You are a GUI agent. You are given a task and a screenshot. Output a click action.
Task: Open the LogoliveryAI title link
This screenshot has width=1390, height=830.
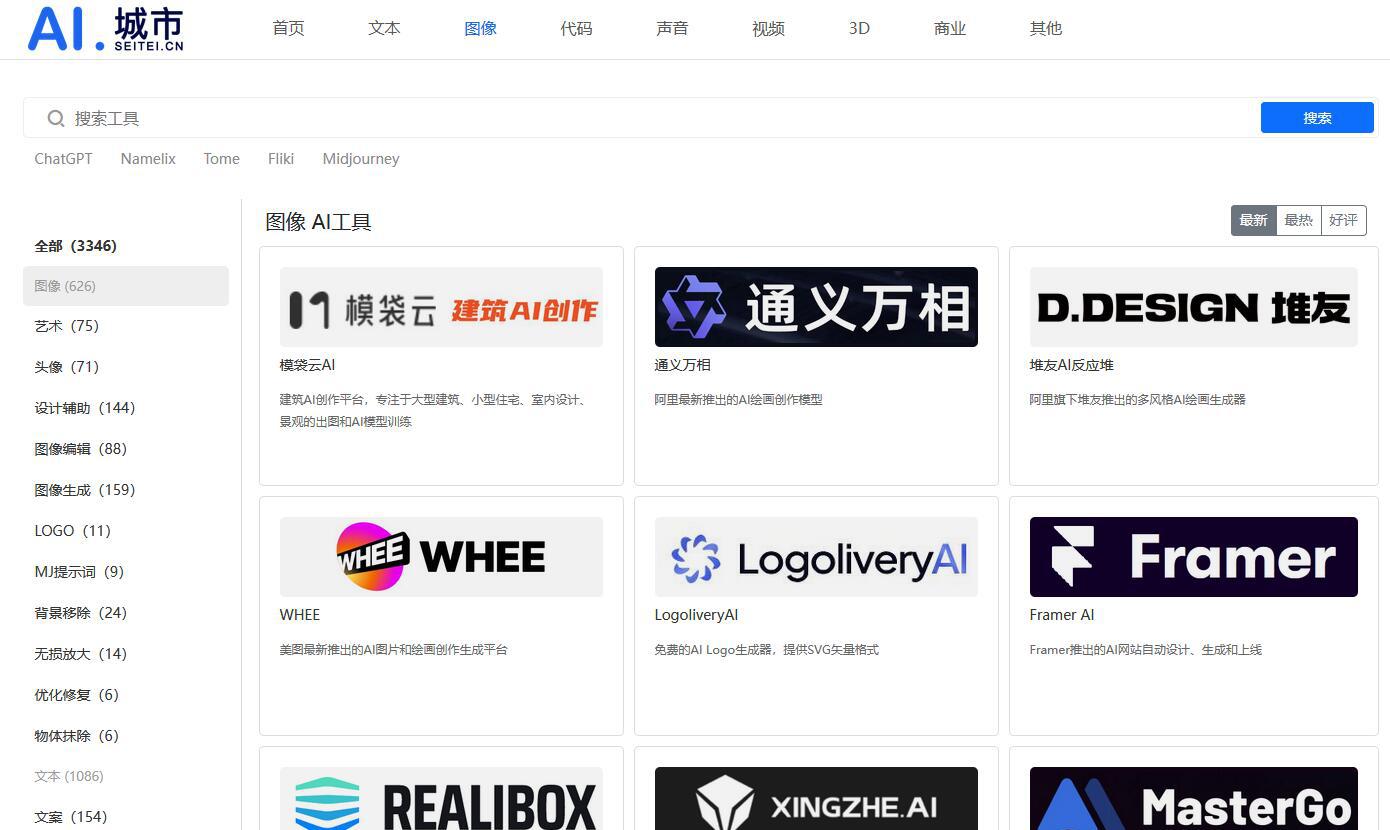coord(696,615)
